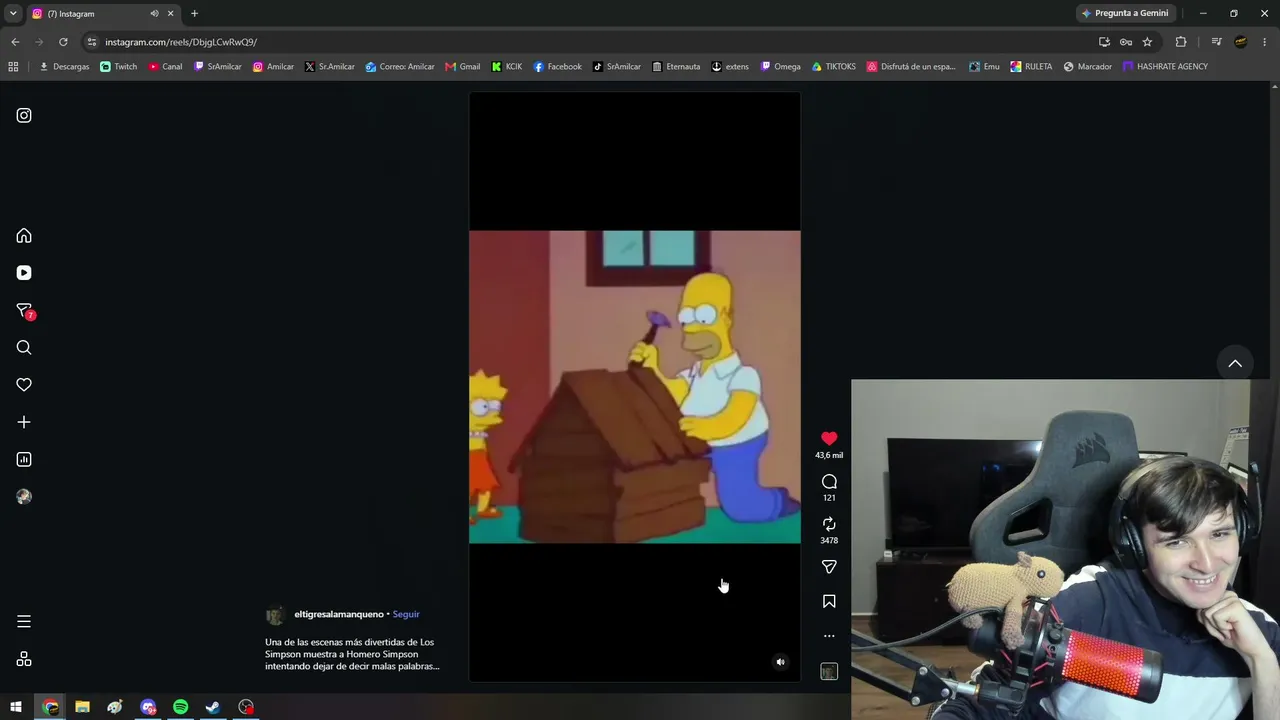The height and width of the screenshot is (720, 1280).
Task: Open the dashboard chart icon in sidebar
Action: click(24, 460)
